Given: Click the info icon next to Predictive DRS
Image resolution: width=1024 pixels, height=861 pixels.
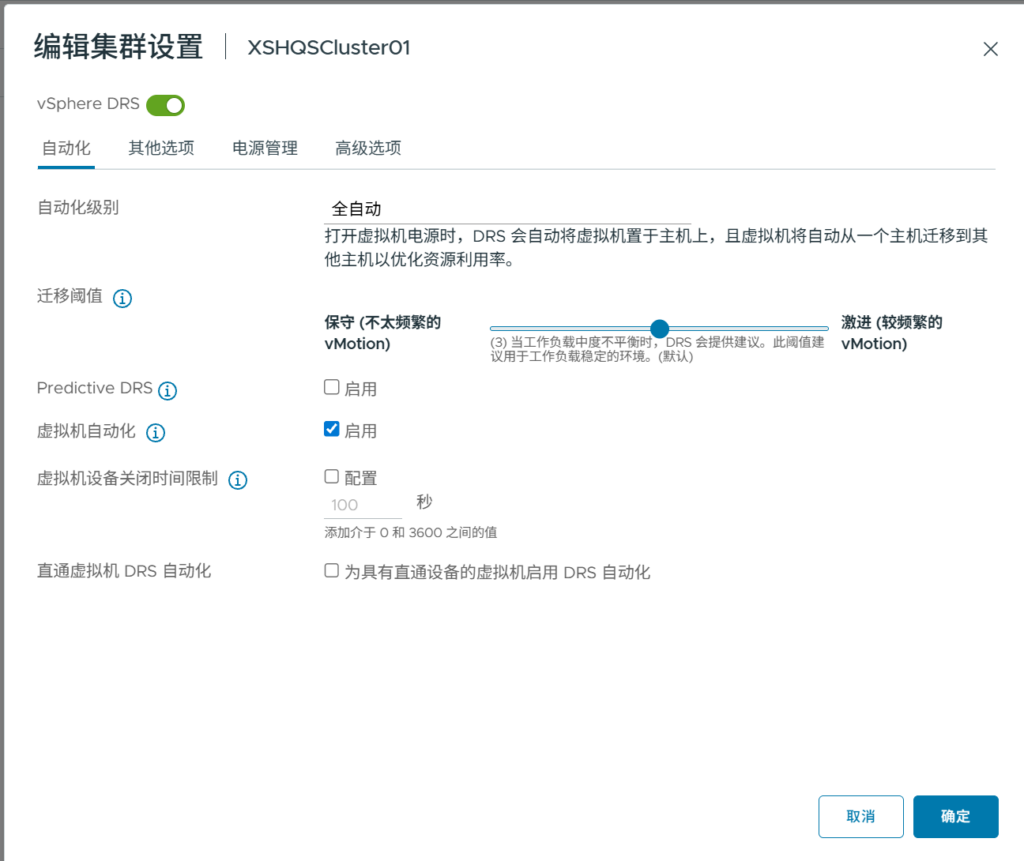Looking at the screenshot, I should pyautogui.click(x=168, y=390).
